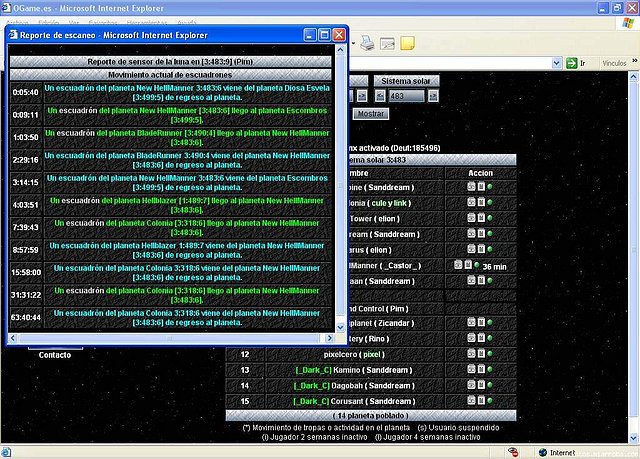This screenshot has width=640, height=459.
Task: Maximize the Reporte de escaneo popup window
Action: tap(324, 35)
